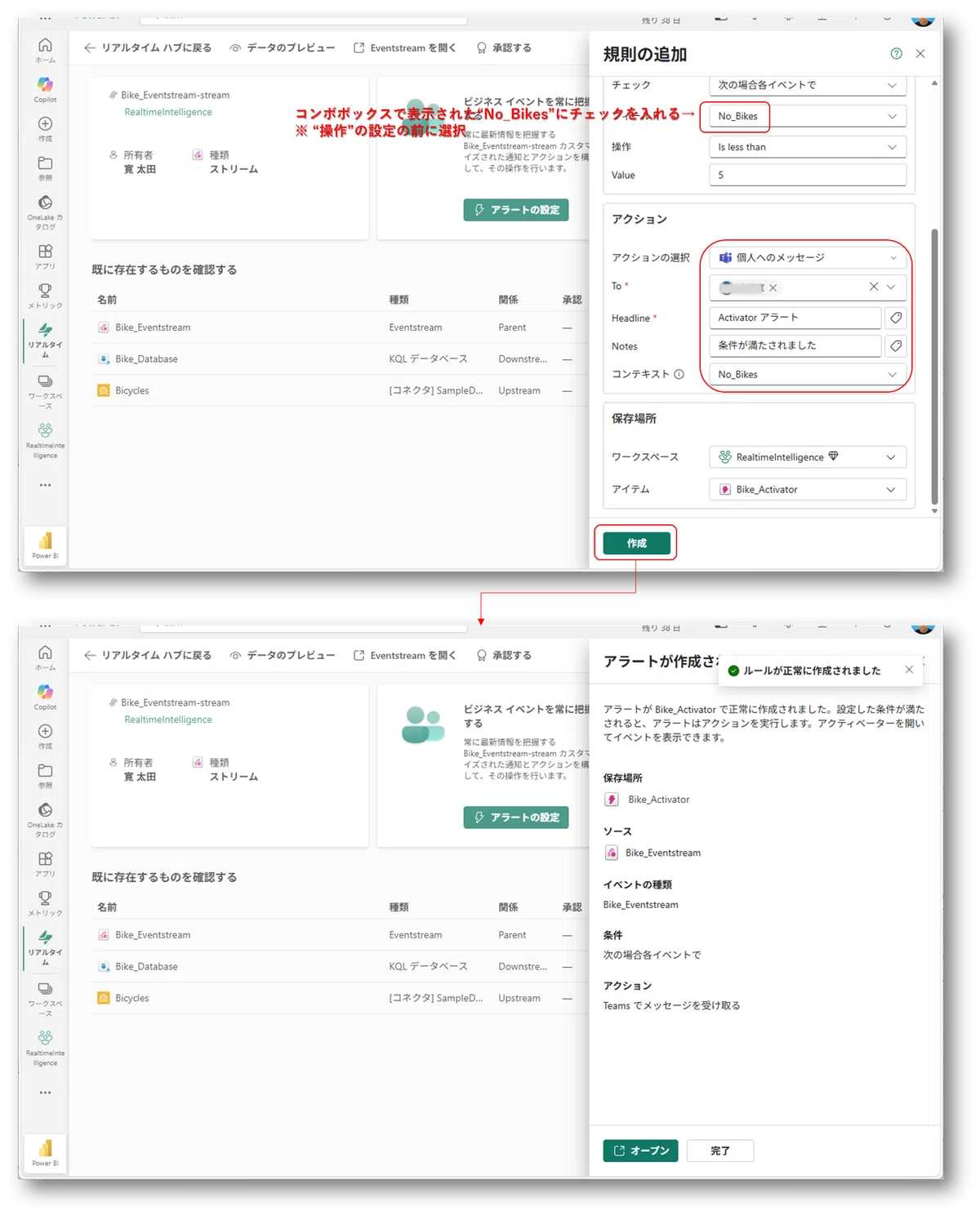Screen dimensions: 980x1216
Task: Select Bike_Eventstream row in top screenshot table
Action: tap(339, 327)
